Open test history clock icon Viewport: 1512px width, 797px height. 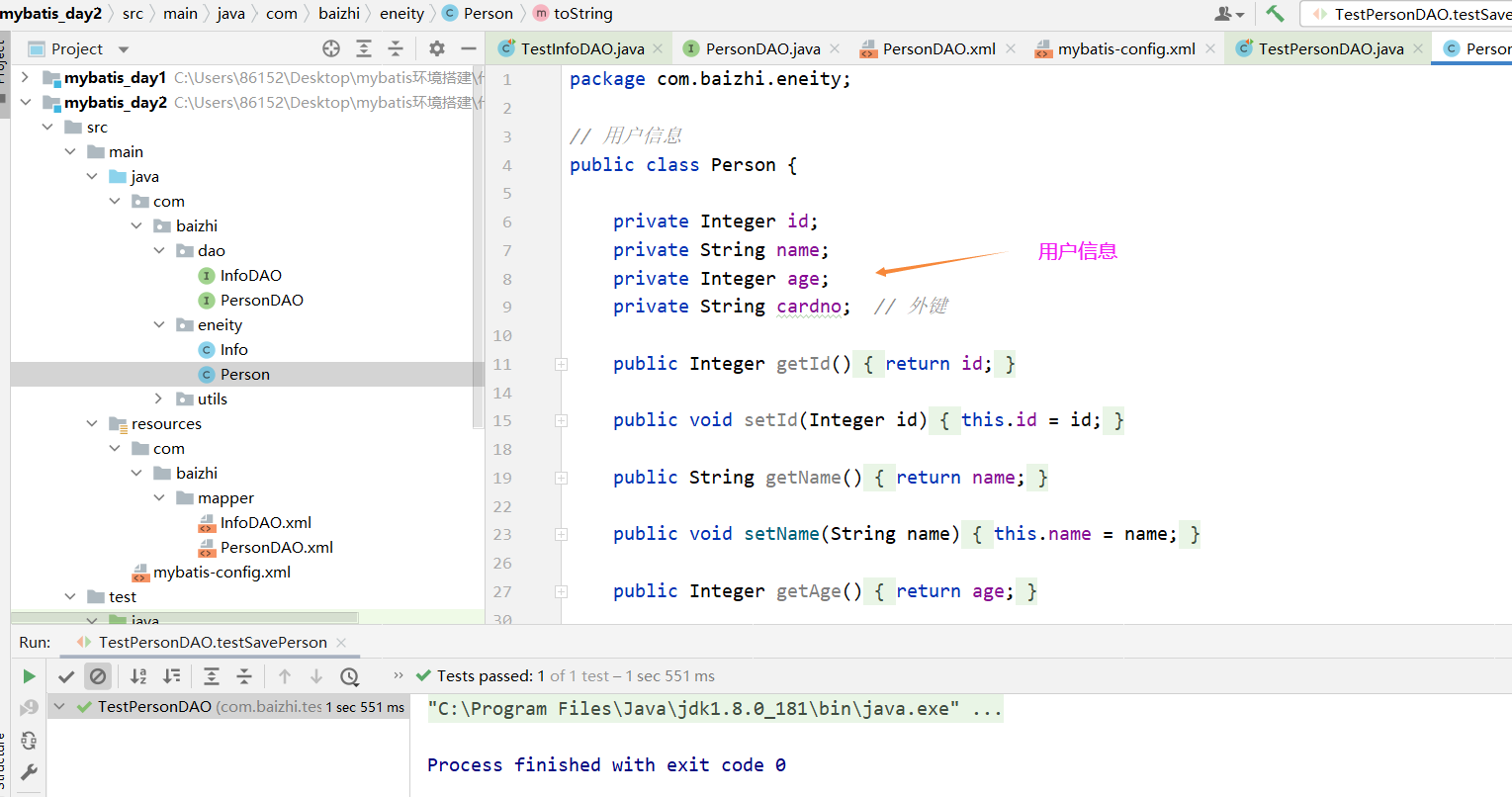349,676
